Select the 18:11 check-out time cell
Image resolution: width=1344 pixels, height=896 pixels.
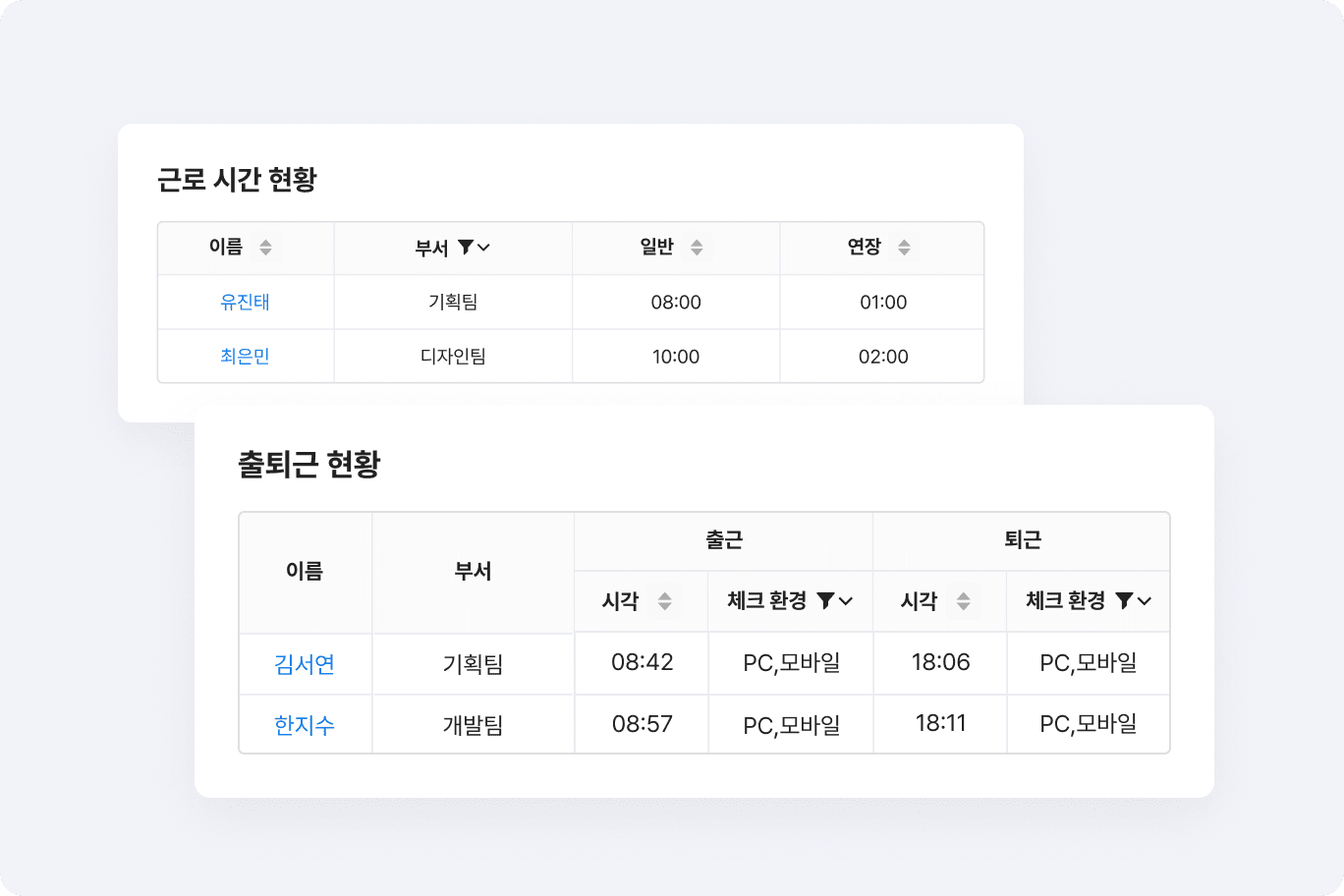940,724
